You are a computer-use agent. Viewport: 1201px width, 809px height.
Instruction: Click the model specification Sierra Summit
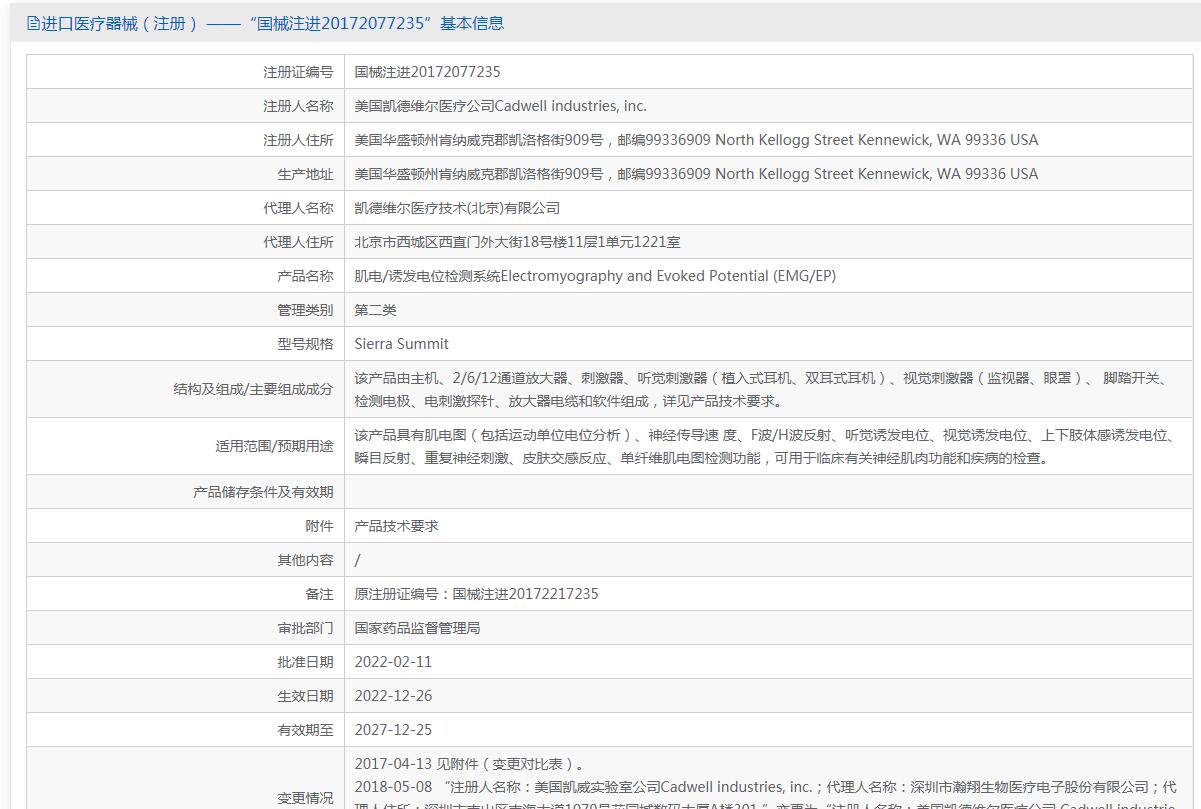[401, 344]
